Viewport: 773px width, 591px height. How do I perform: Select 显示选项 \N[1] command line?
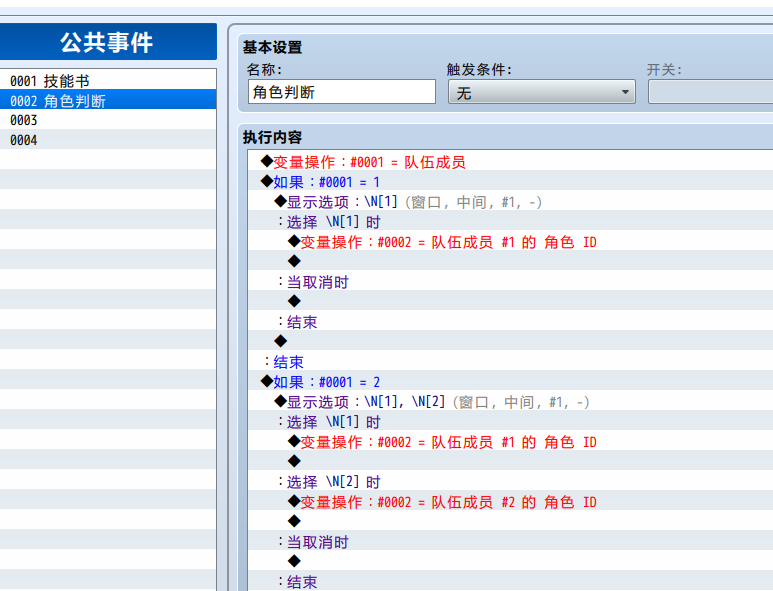pyautogui.click(x=510, y=202)
